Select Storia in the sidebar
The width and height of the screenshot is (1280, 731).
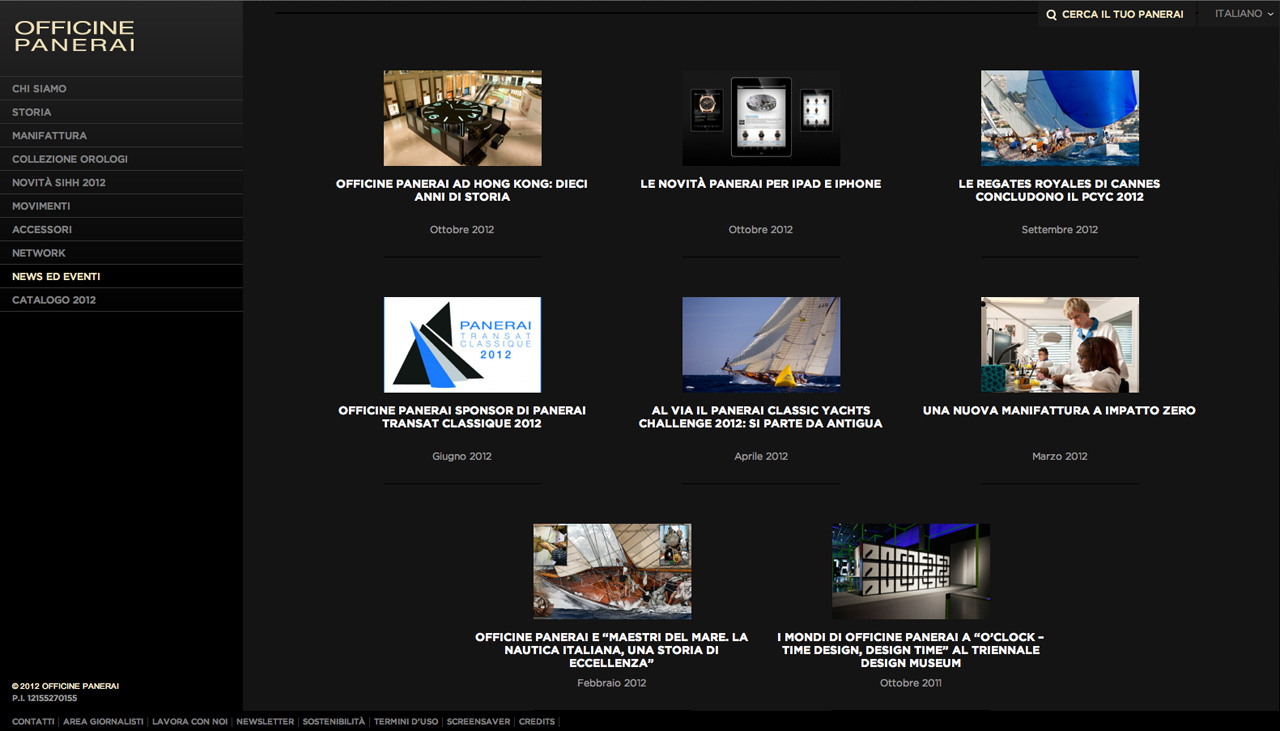coord(121,112)
